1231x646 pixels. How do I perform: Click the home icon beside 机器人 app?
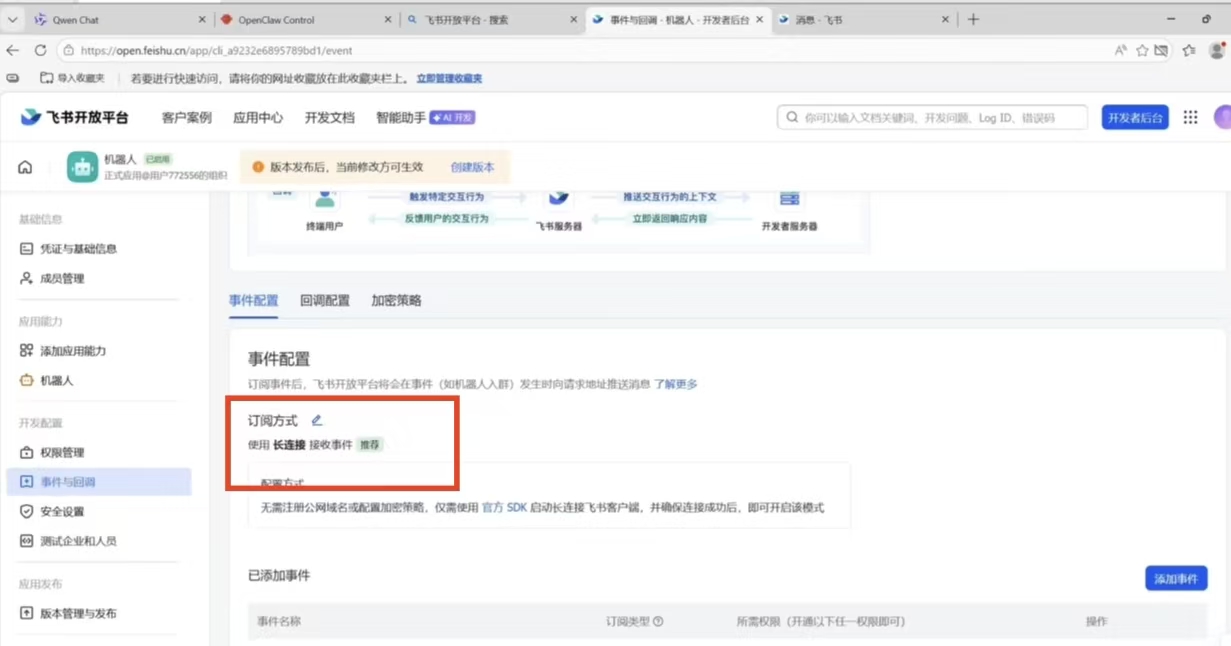pyautogui.click(x=25, y=167)
